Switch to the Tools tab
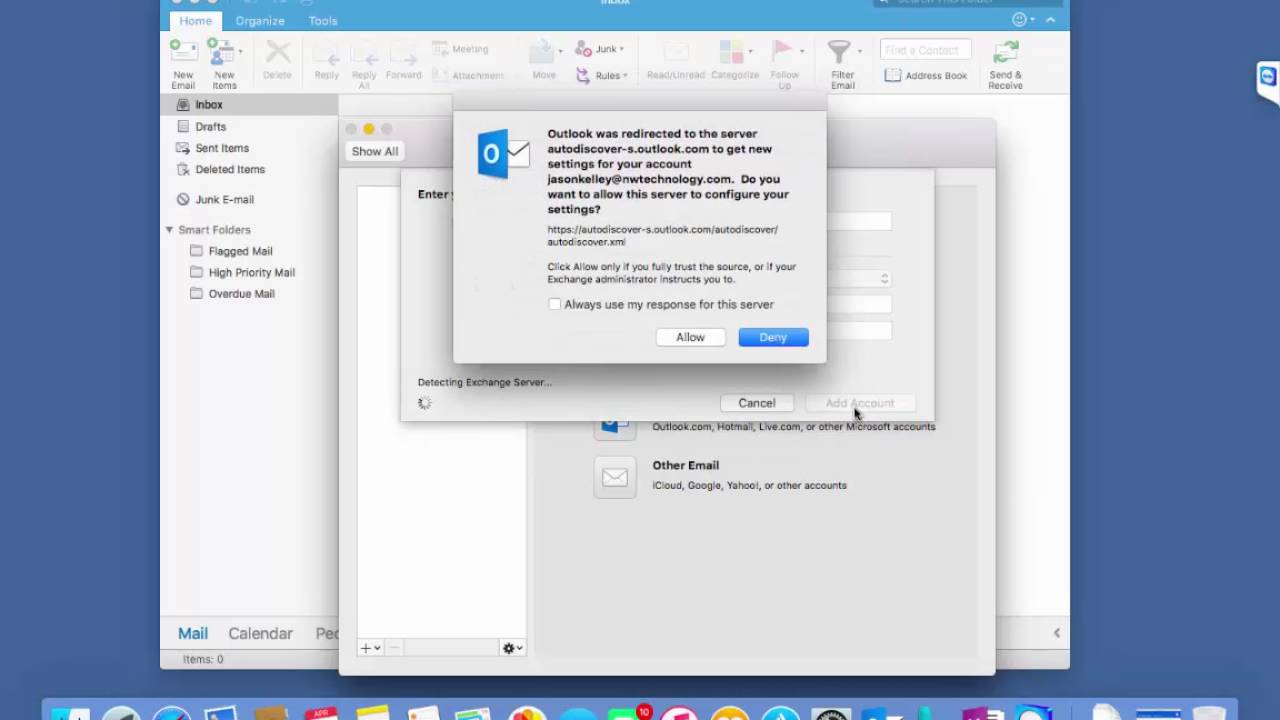Screen dimensions: 1280x720 pos(323,21)
